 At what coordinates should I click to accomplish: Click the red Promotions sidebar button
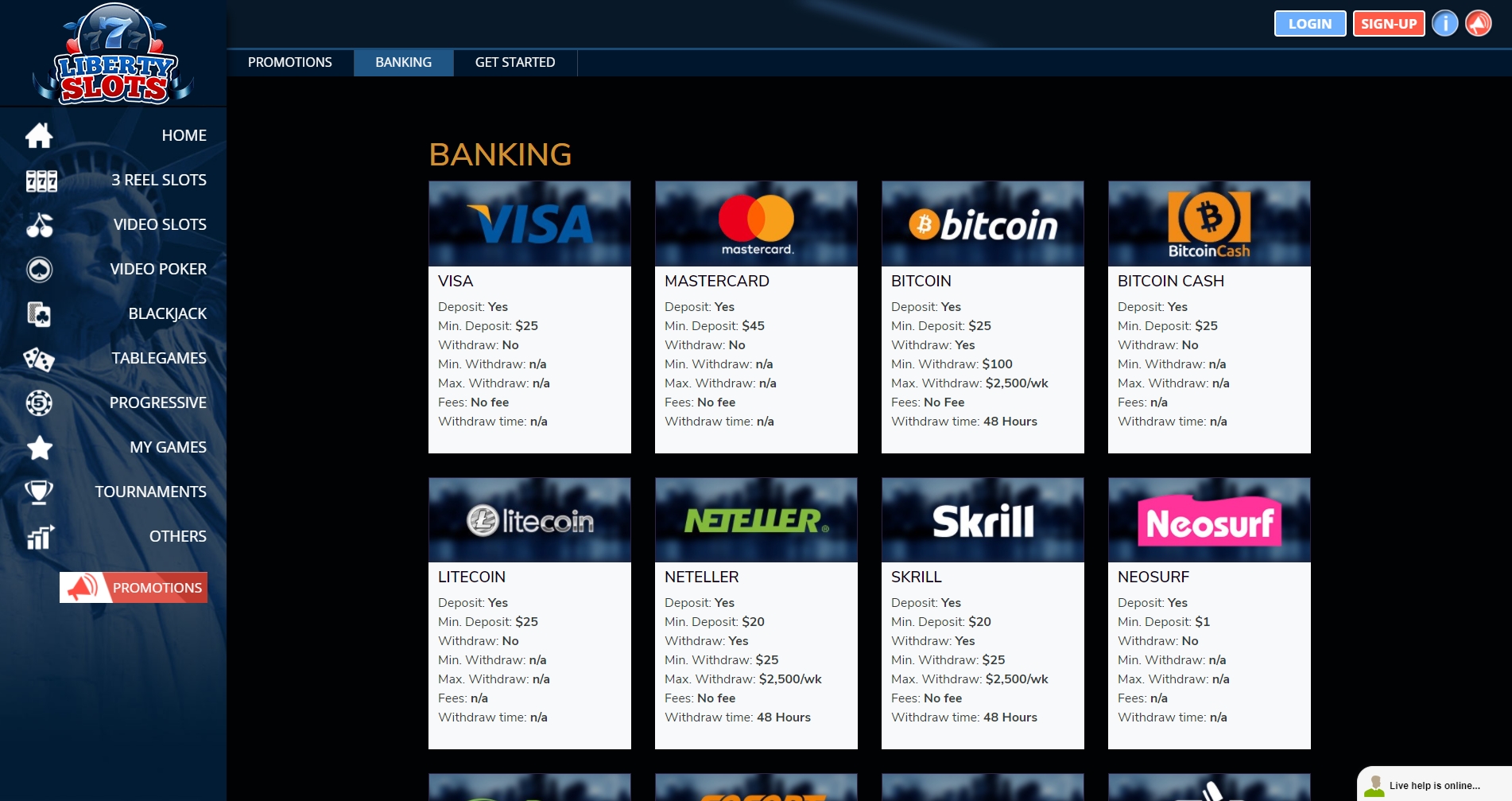tap(134, 588)
